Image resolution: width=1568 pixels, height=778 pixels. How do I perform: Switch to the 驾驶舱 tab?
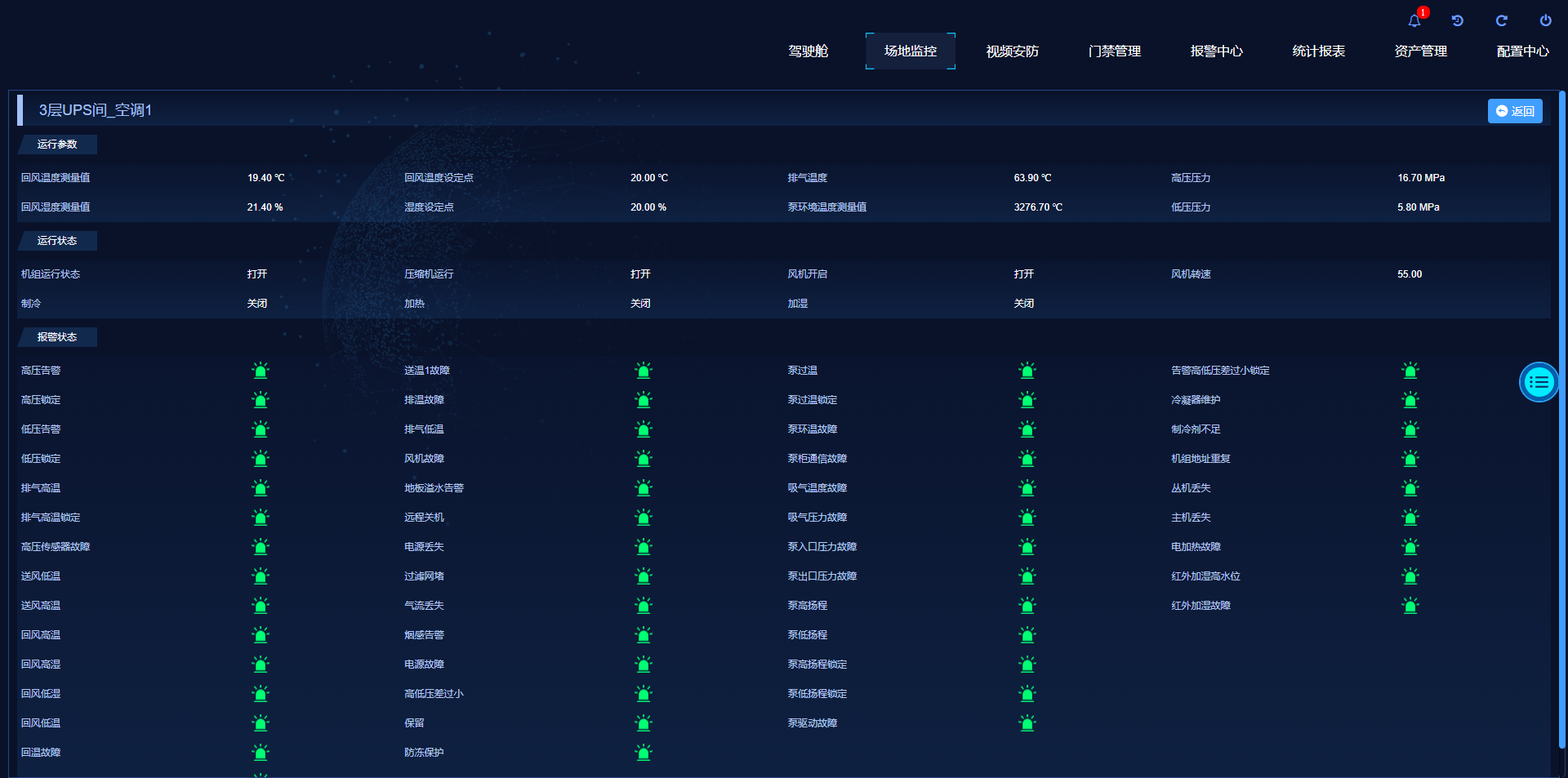pos(808,51)
